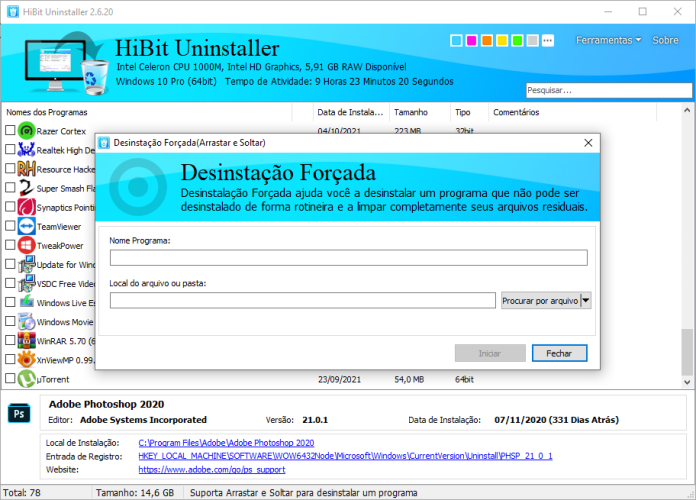The width and height of the screenshot is (696, 500).
Task: Click the program list scroll up arrow
Action: 687,110
